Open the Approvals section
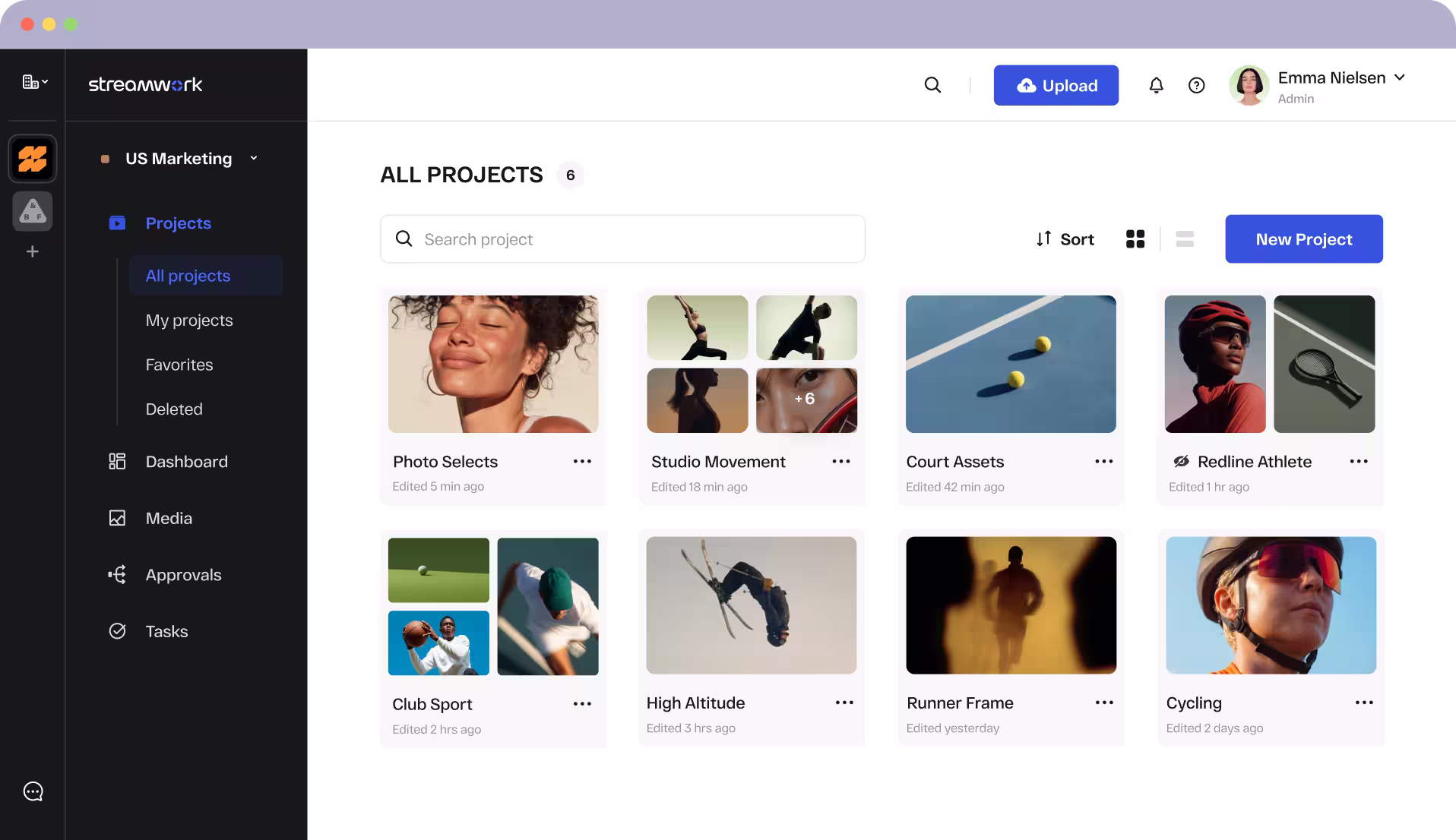 tap(183, 575)
